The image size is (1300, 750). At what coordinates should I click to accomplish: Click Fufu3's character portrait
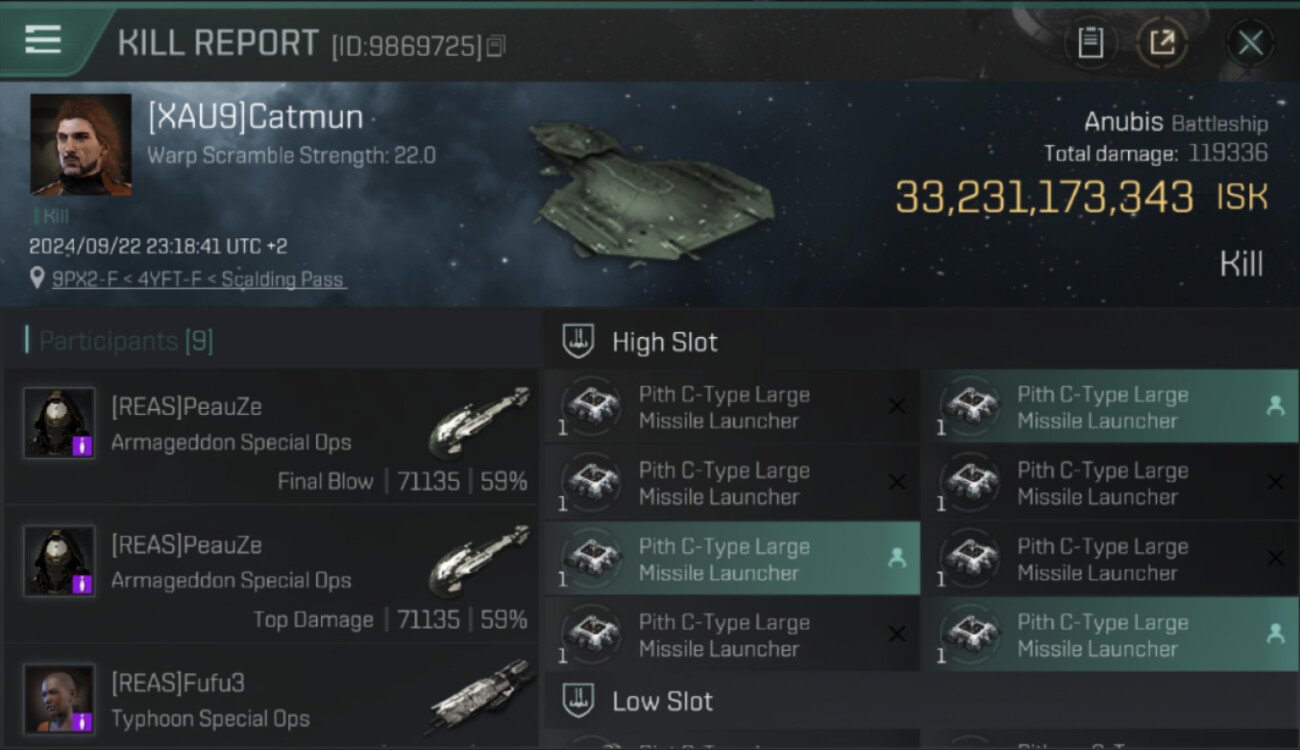[x=59, y=698]
